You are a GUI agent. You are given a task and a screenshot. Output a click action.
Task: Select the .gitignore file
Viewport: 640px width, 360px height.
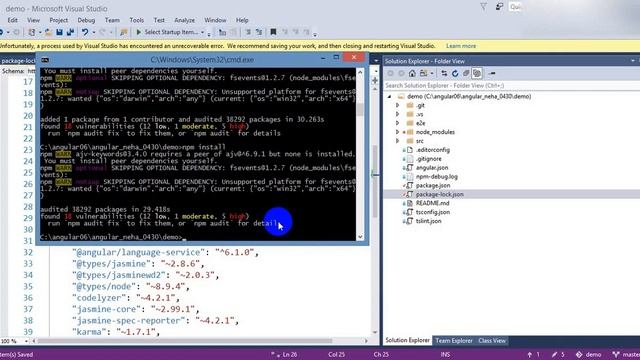[428, 159]
